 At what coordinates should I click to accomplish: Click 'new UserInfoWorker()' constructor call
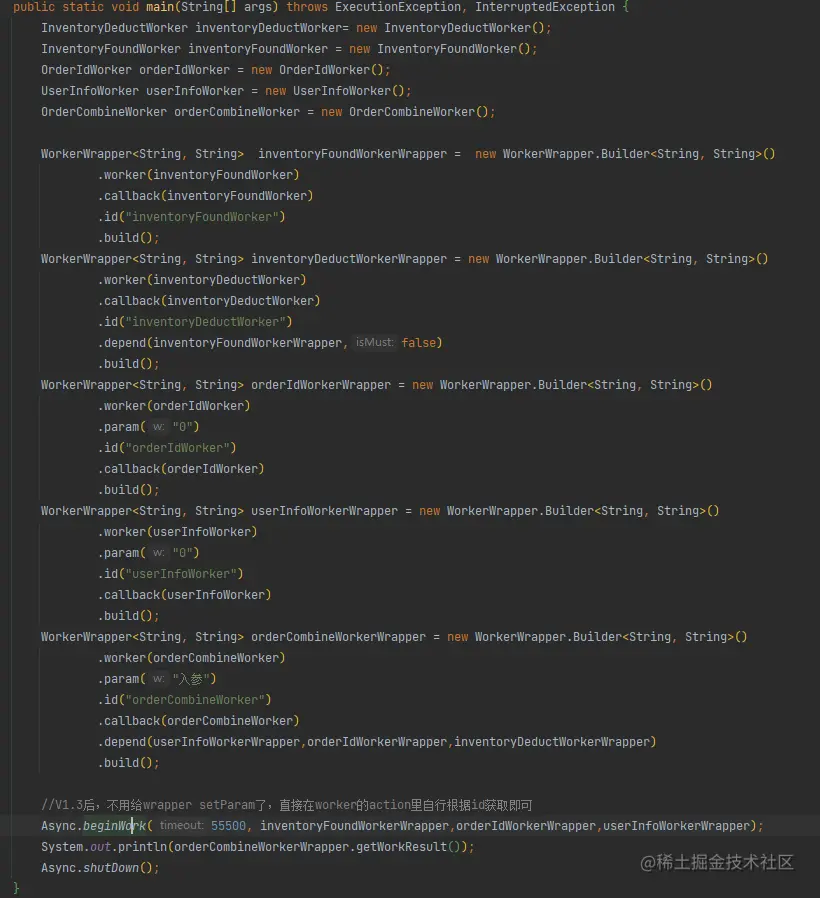(x=337, y=91)
